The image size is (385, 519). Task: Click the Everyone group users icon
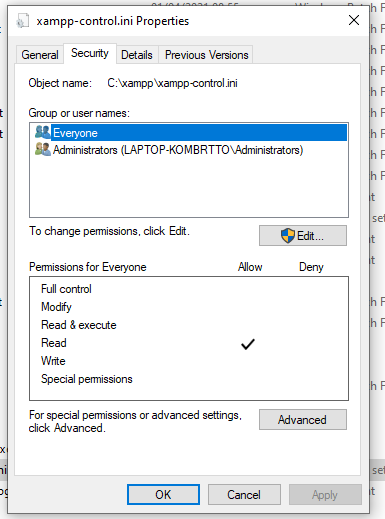pos(43,132)
